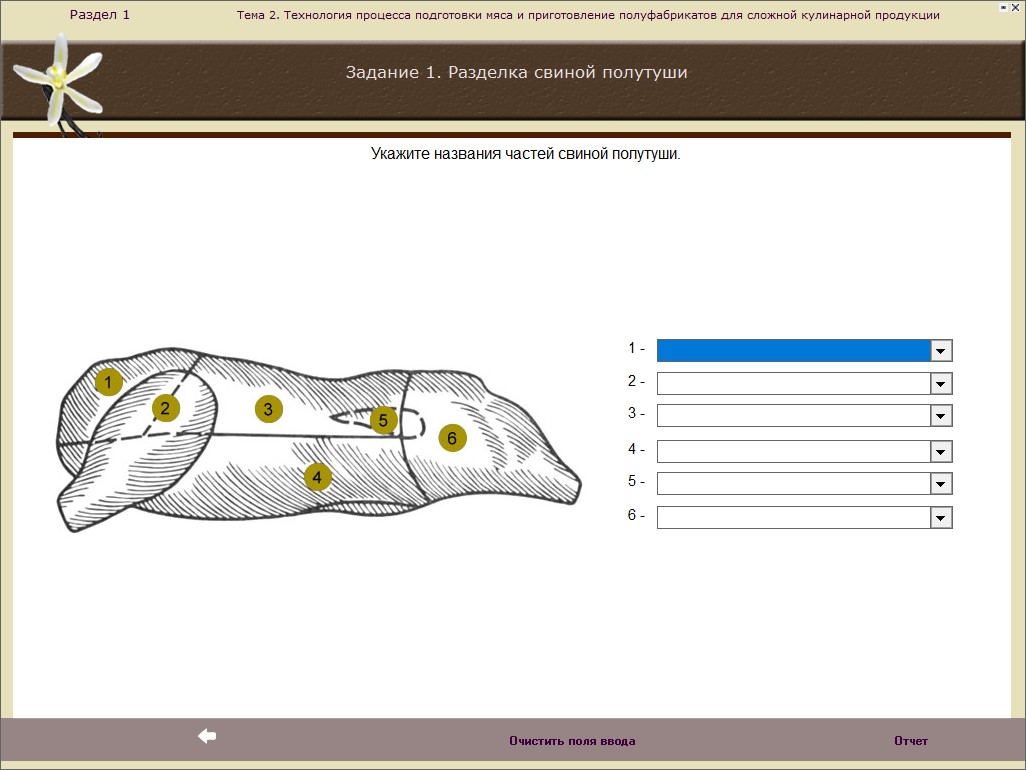This screenshot has width=1026, height=770.
Task: Open the dropdown arrow for part 4
Action: pyautogui.click(x=941, y=452)
